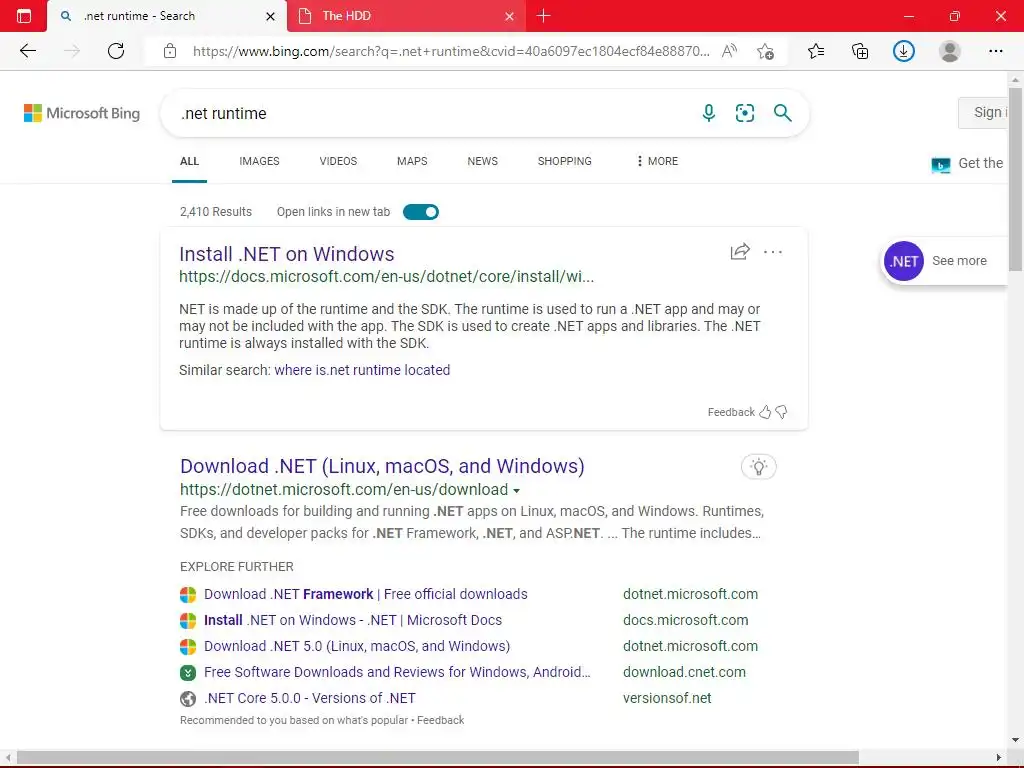
Task: Reload the page with refresh icon
Action: [x=116, y=51]
